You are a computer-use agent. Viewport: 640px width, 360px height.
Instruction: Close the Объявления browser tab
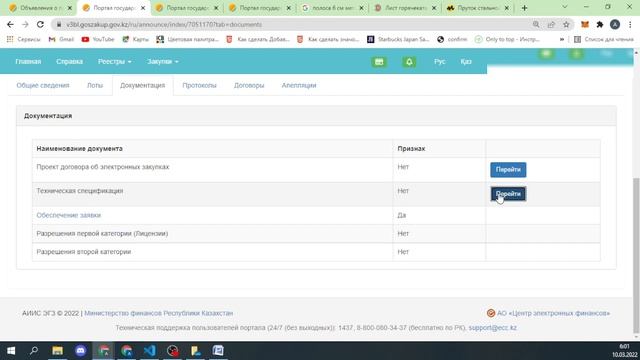[x=69, y=8]
